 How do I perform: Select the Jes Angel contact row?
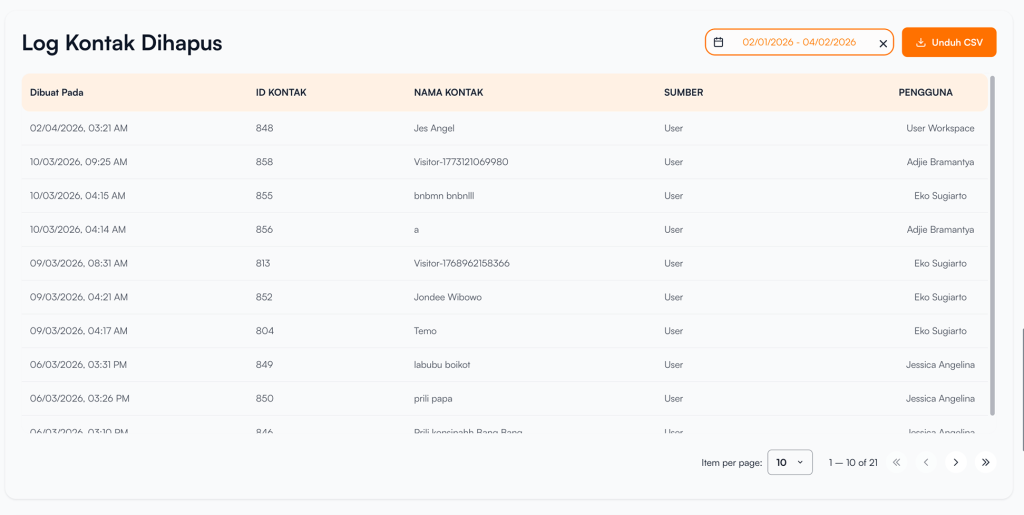click(434, 128)
